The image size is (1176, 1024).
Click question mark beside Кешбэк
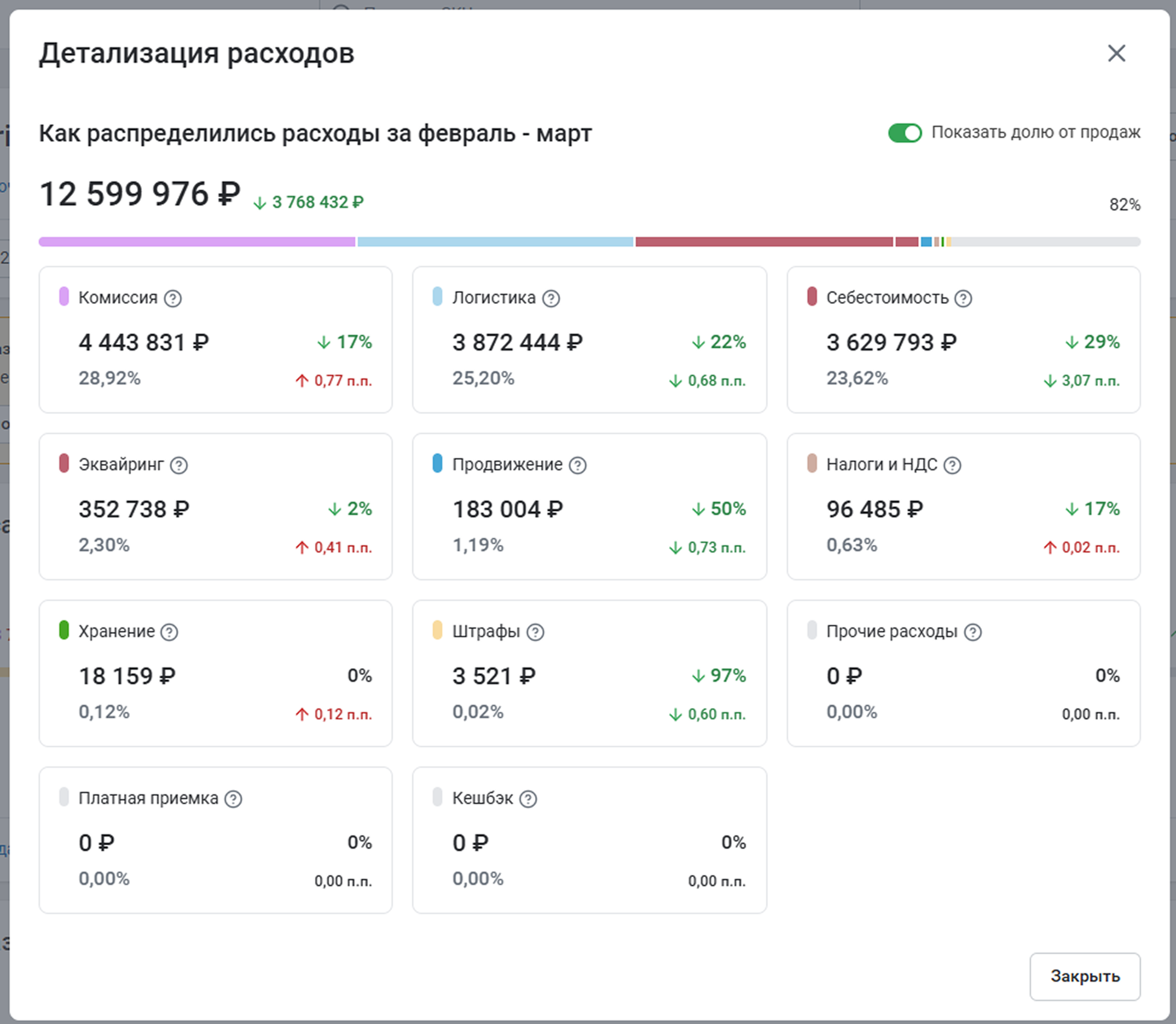(528, 799)
